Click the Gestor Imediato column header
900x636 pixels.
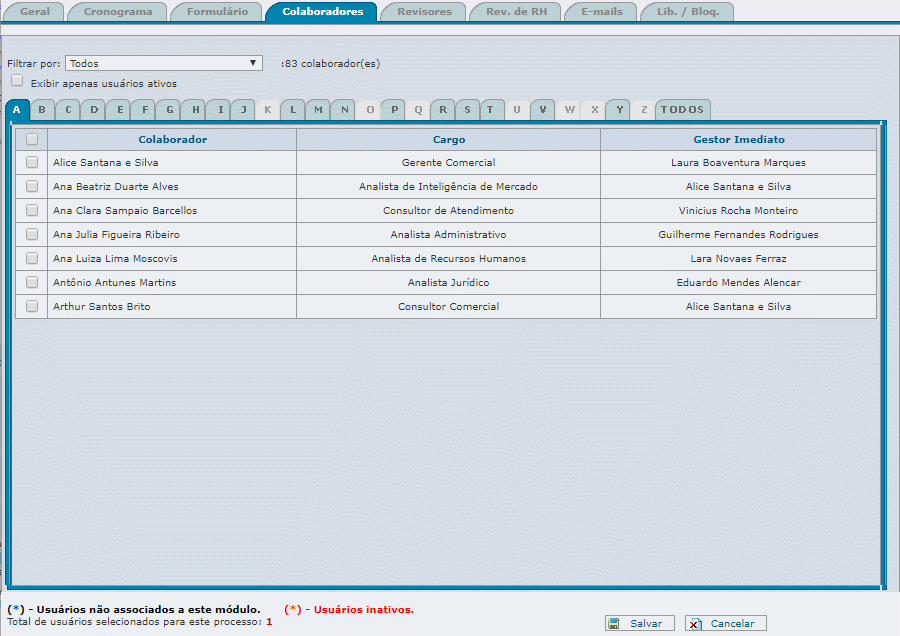(738, 139)
